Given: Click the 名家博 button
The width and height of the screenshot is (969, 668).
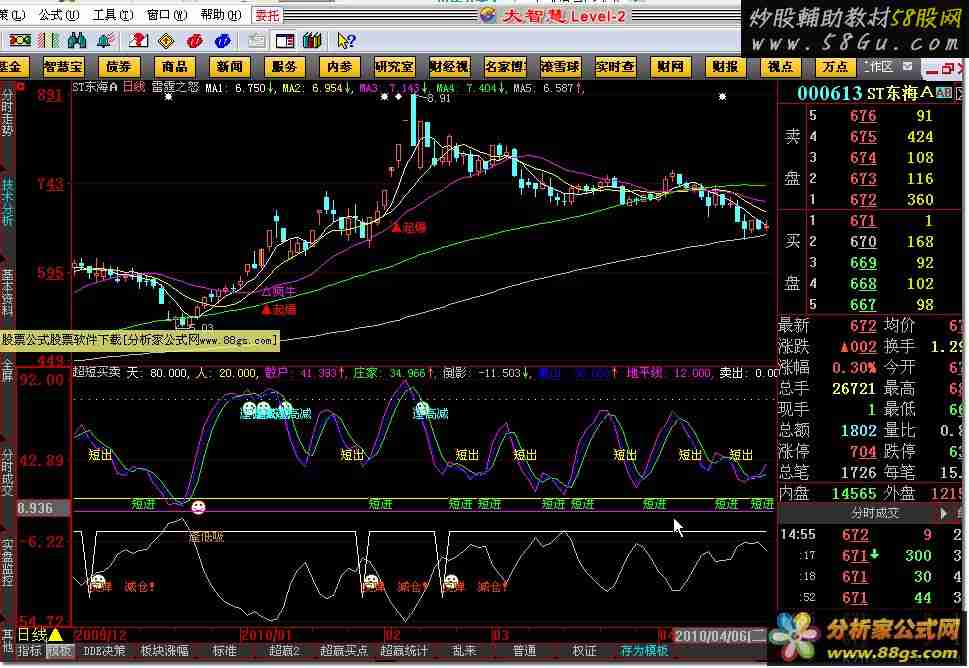Looking at the screenshot, I should tap(505, 67).
